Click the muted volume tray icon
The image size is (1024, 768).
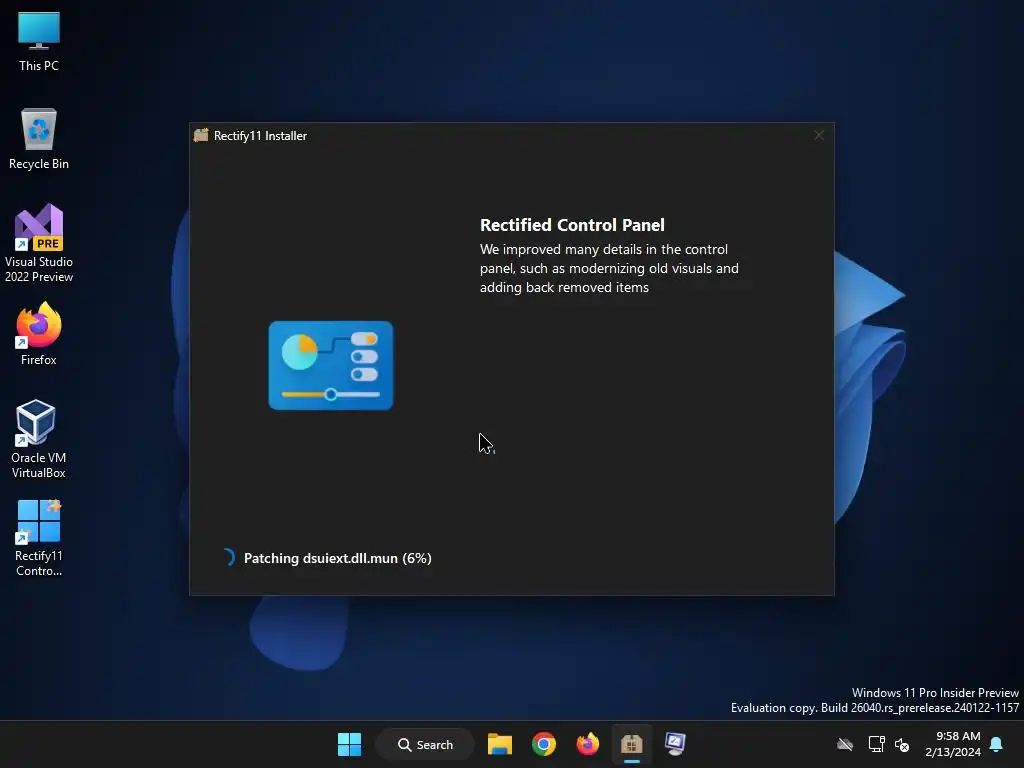pos(903,744)
